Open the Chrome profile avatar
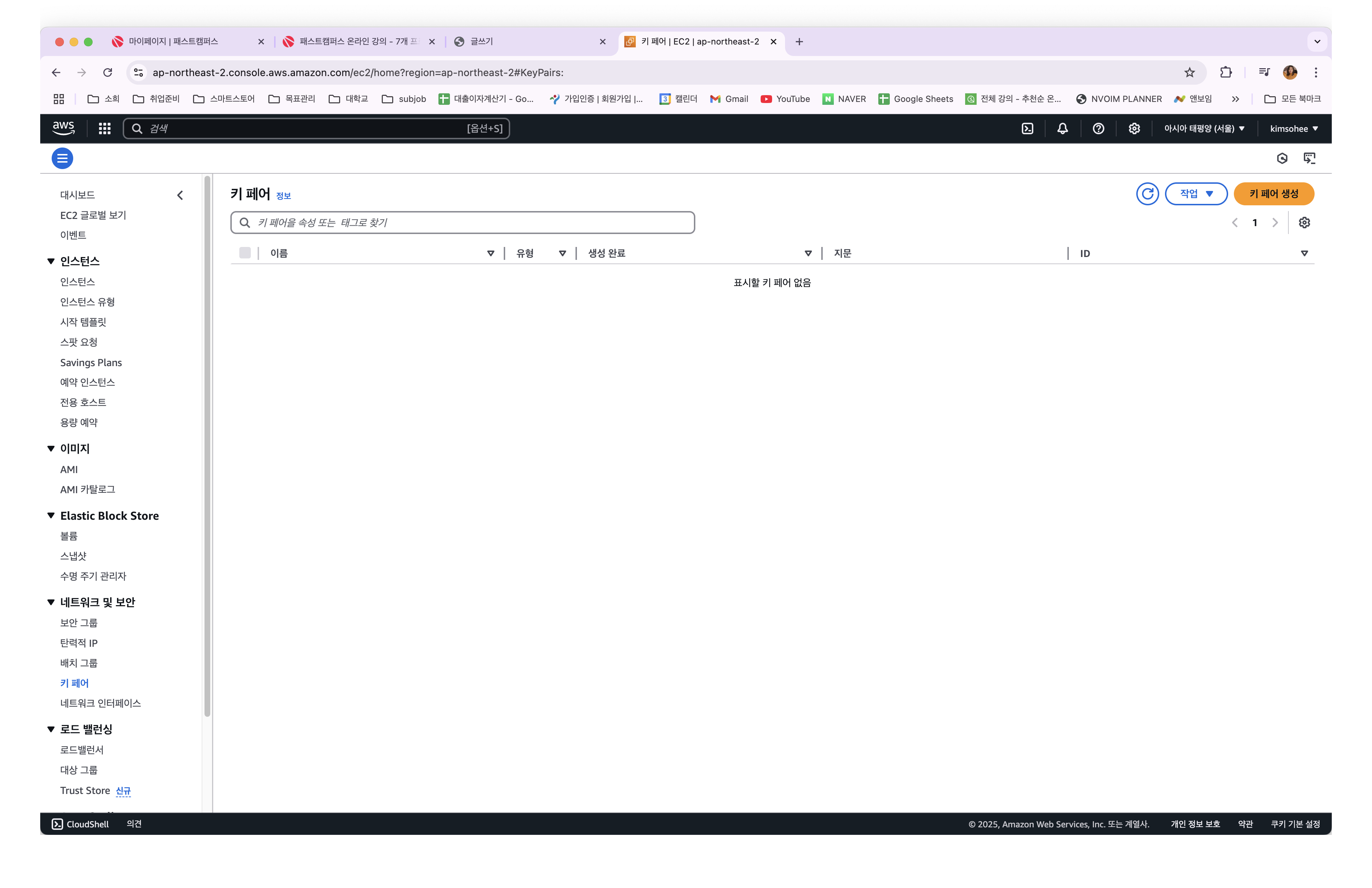This screenshot has width=1372, height=888. click(x=1290, y=72)
